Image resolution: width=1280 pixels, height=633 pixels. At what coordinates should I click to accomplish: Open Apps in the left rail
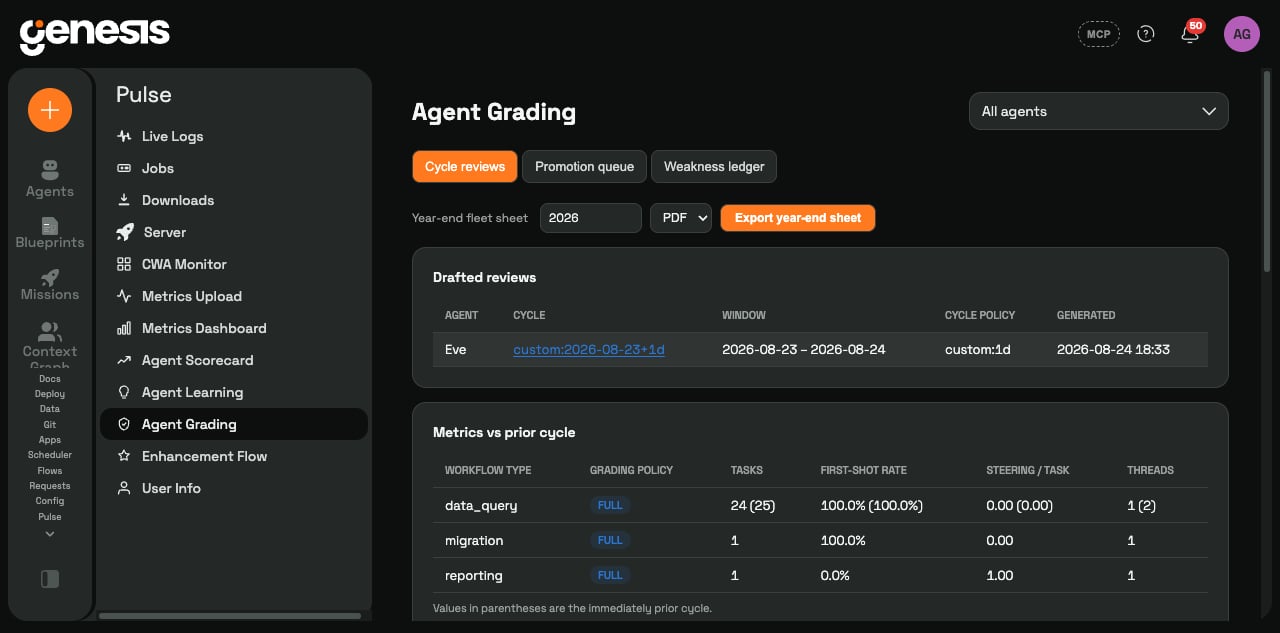[x=50, y=440]
